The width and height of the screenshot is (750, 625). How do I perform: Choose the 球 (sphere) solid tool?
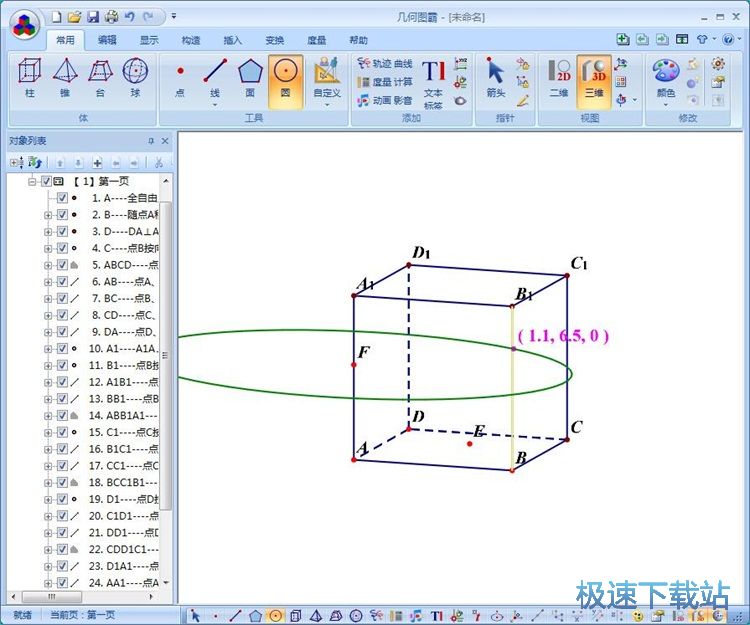134,78
